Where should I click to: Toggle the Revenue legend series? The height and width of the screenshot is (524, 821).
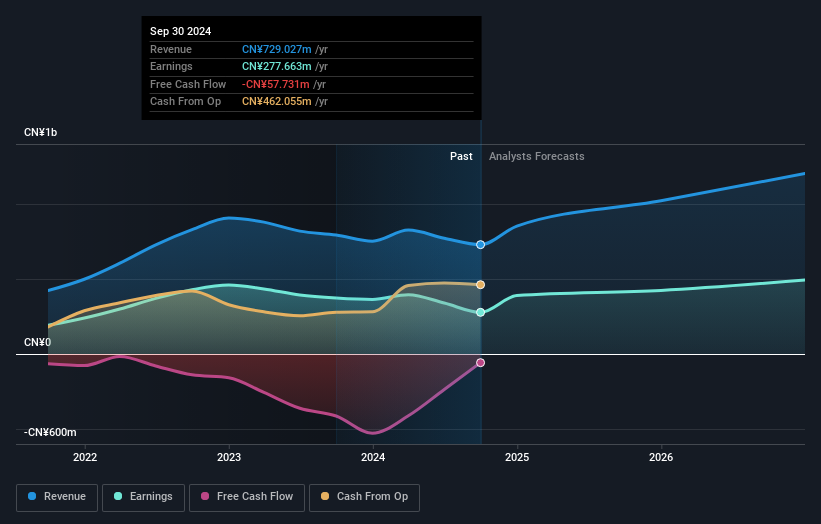pos(57,497)
